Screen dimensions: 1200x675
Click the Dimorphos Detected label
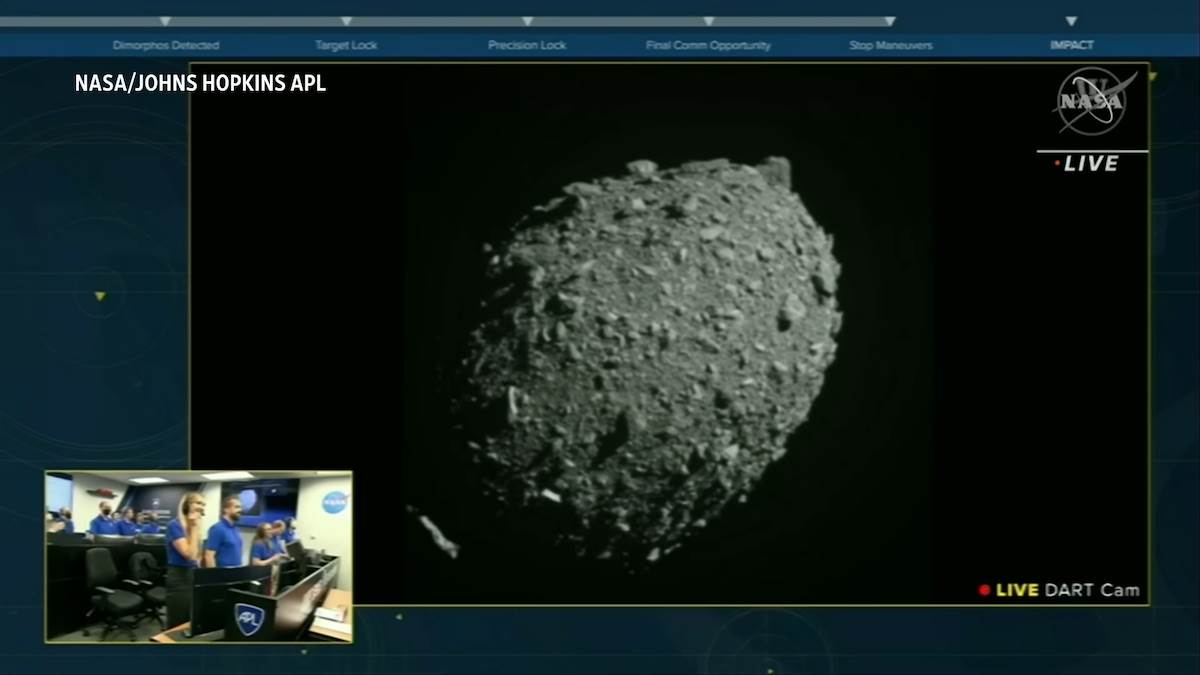tap(166, 44)
